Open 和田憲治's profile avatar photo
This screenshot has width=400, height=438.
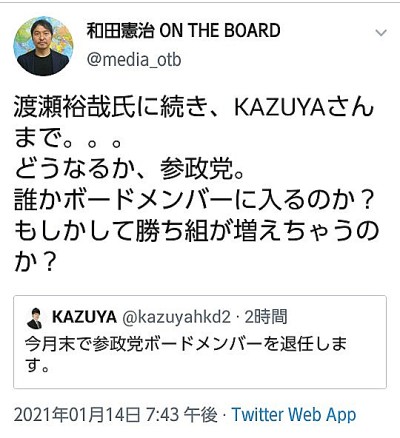[x=43, y=46]
